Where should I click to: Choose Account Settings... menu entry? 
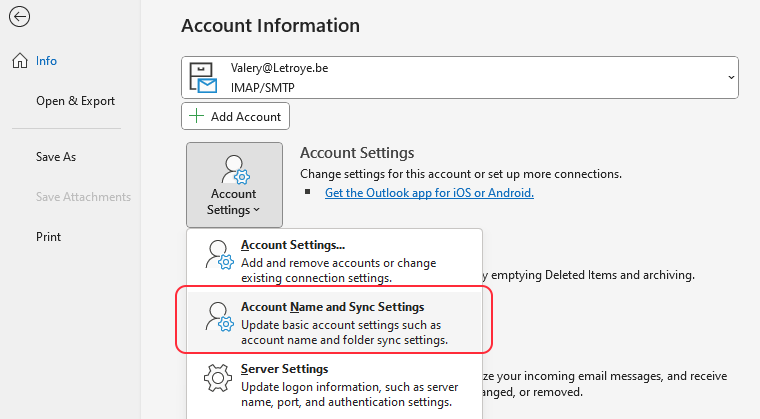[334, 260]
